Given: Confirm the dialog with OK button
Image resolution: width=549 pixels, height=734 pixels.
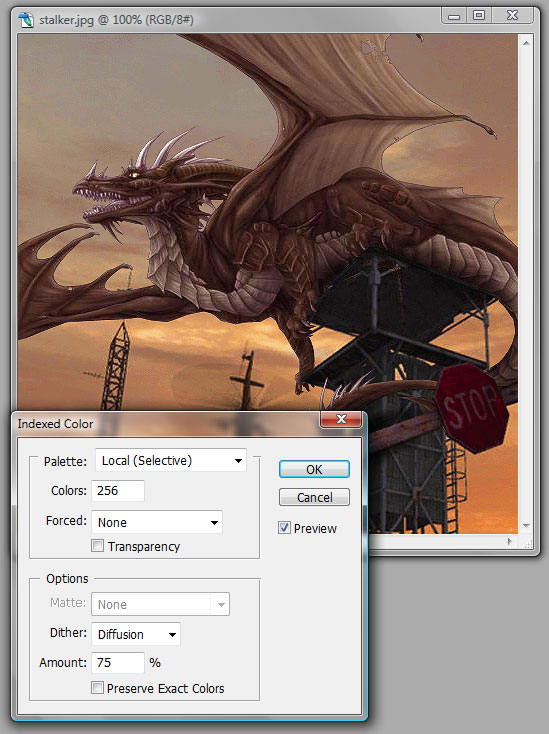Looking at the screenshot, I should point(314,469).
